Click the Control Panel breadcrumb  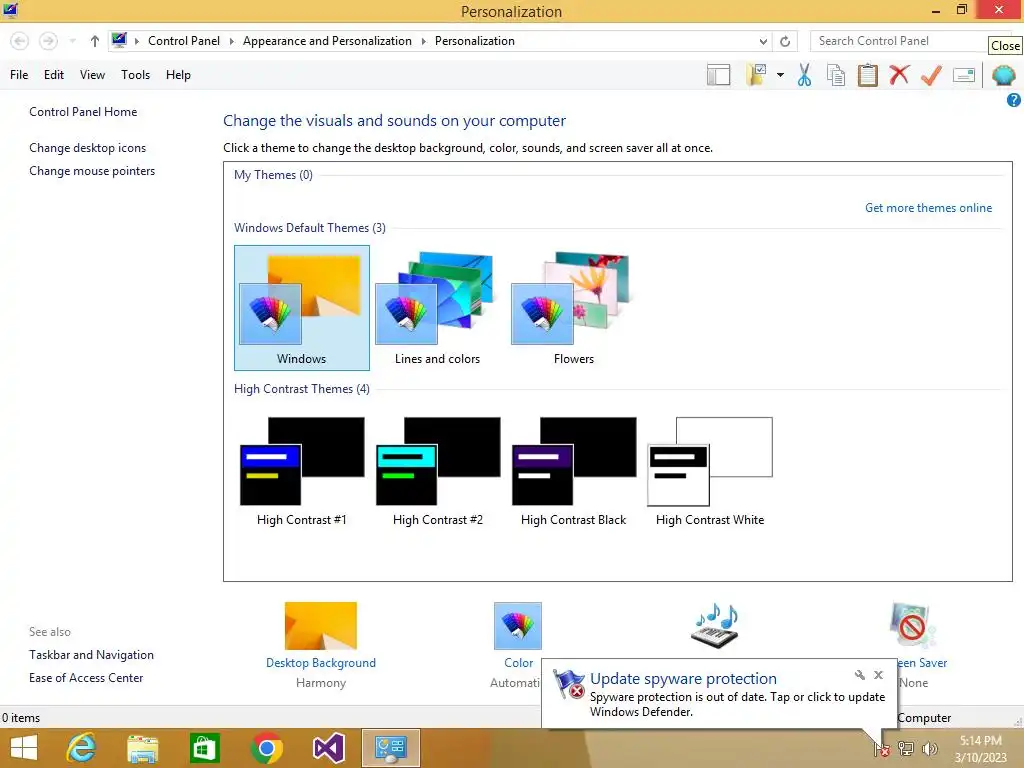point(184,41)
